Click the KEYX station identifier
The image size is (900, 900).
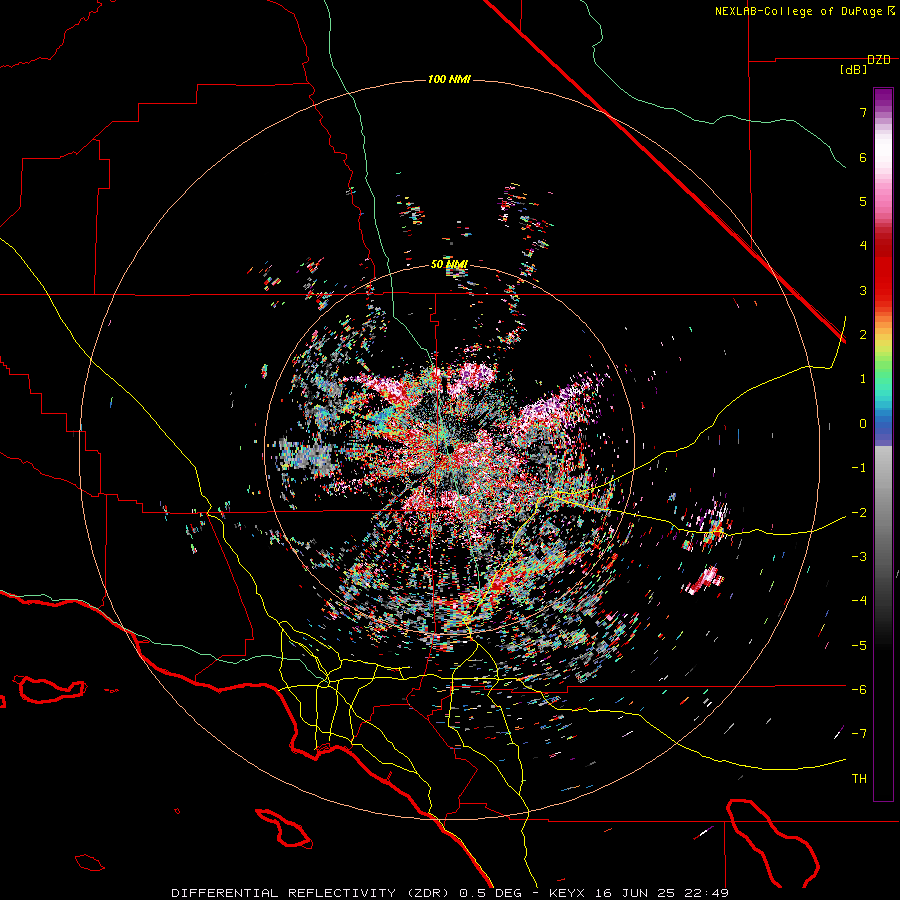coord(568,893)
